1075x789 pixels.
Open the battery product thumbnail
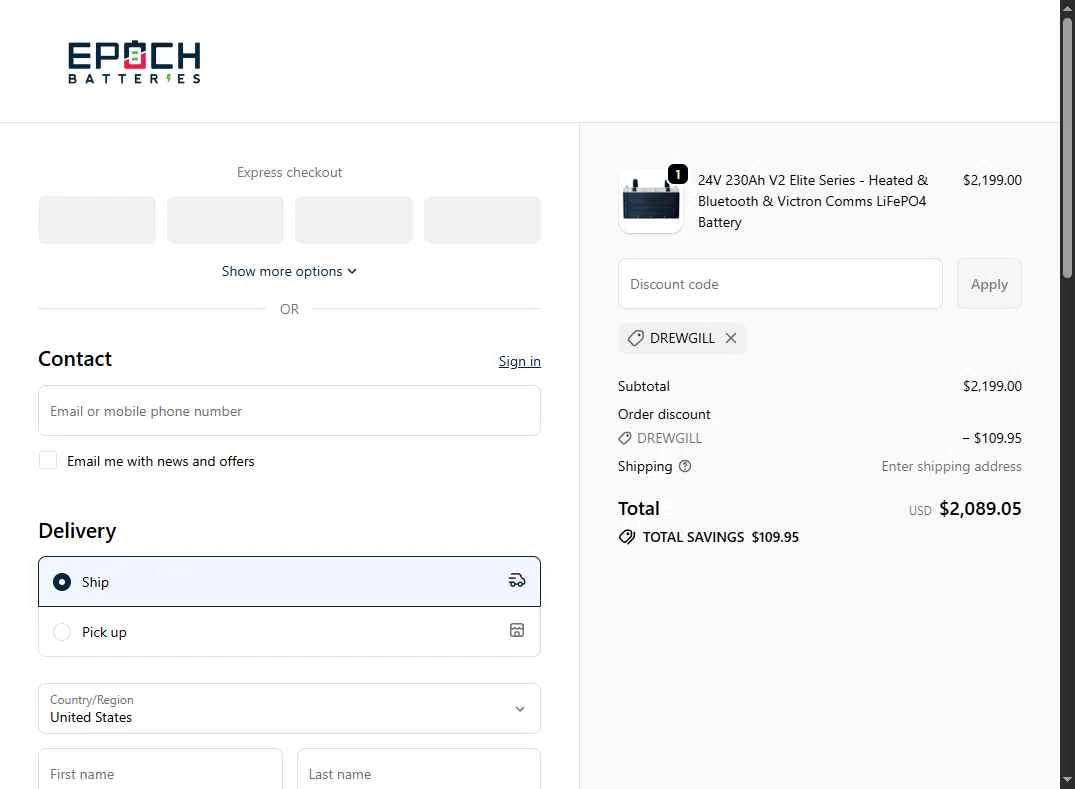(650, 202)
